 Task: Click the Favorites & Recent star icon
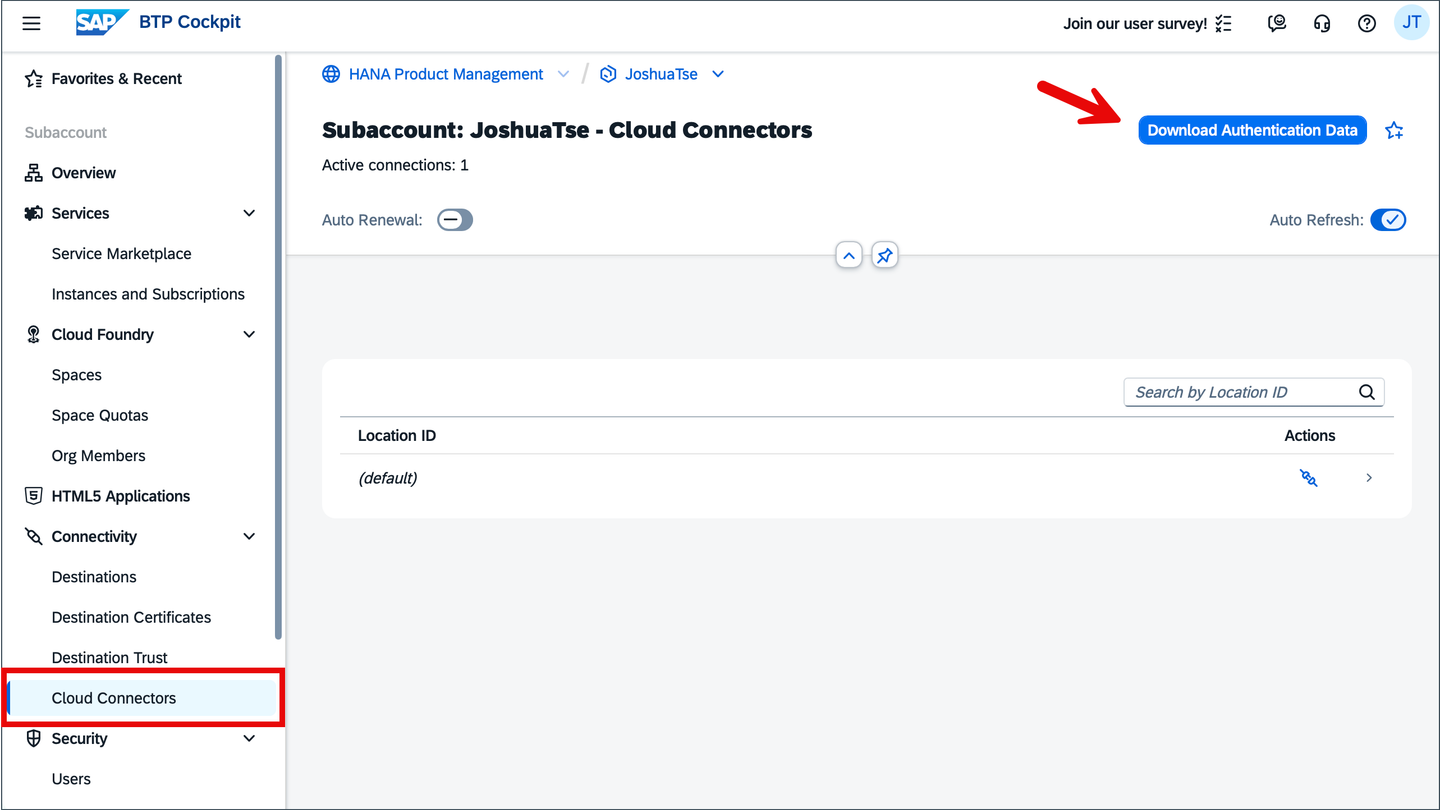(34, 79)
